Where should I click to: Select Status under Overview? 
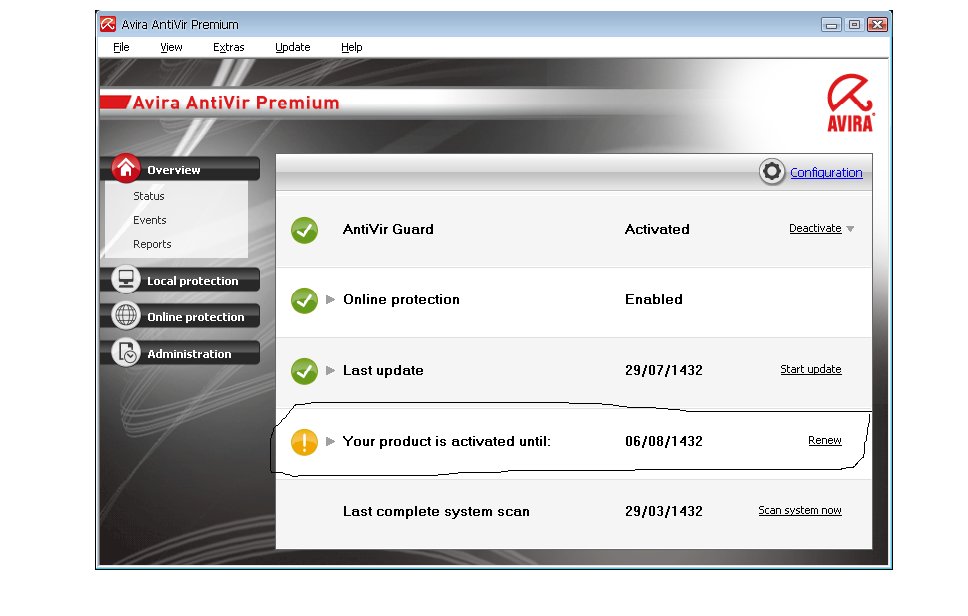[x=149, y=196]
